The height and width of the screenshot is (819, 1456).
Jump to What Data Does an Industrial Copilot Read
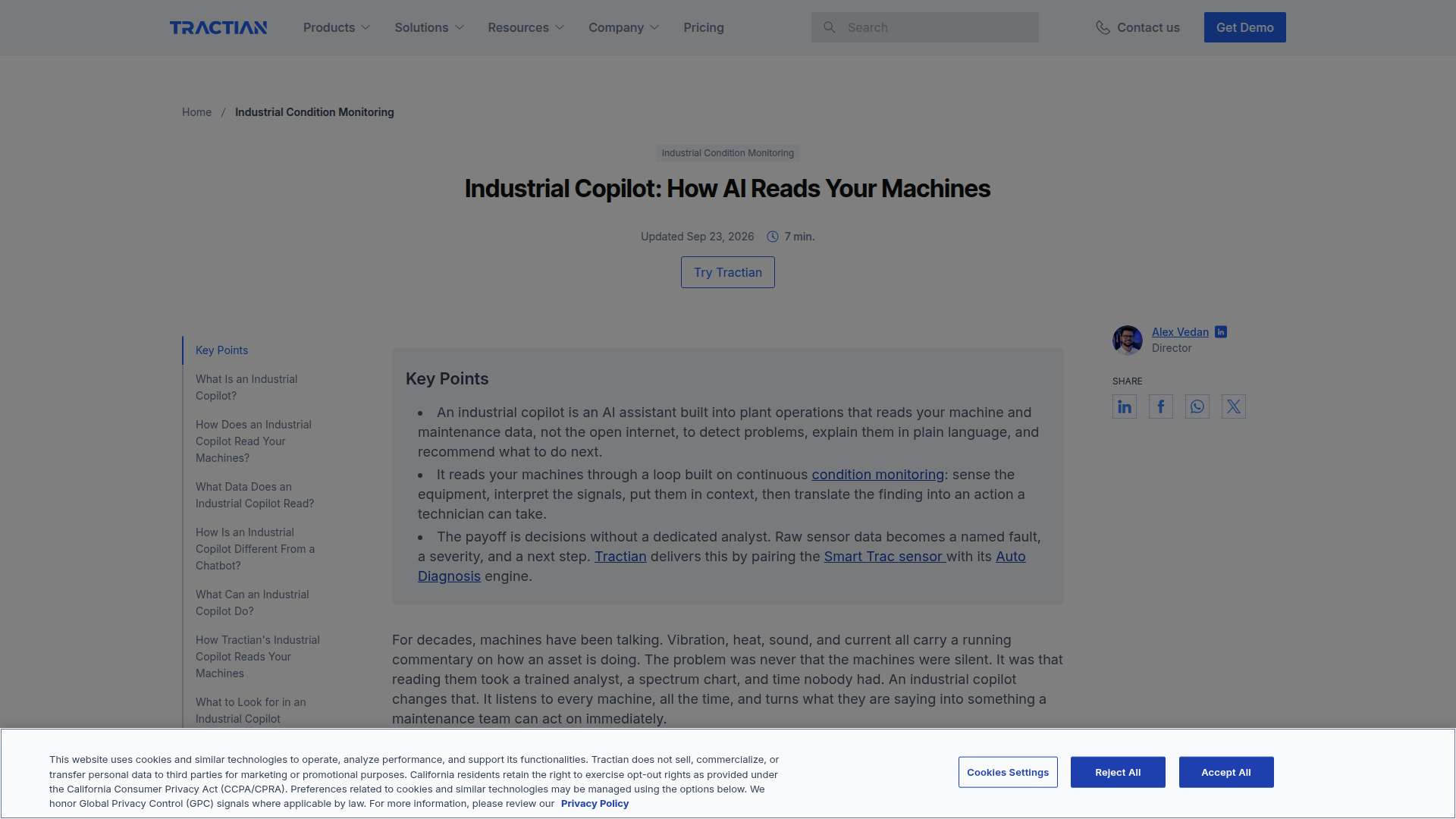[x=255, y=495]
